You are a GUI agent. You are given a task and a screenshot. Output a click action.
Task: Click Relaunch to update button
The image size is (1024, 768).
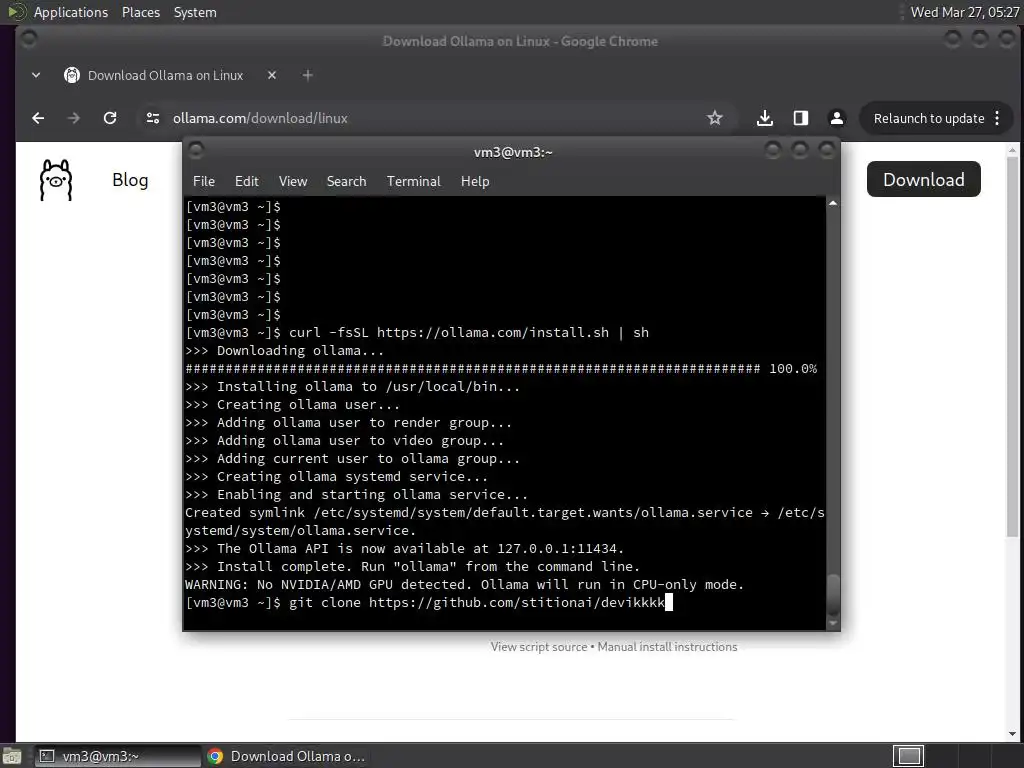pos(929,118)
